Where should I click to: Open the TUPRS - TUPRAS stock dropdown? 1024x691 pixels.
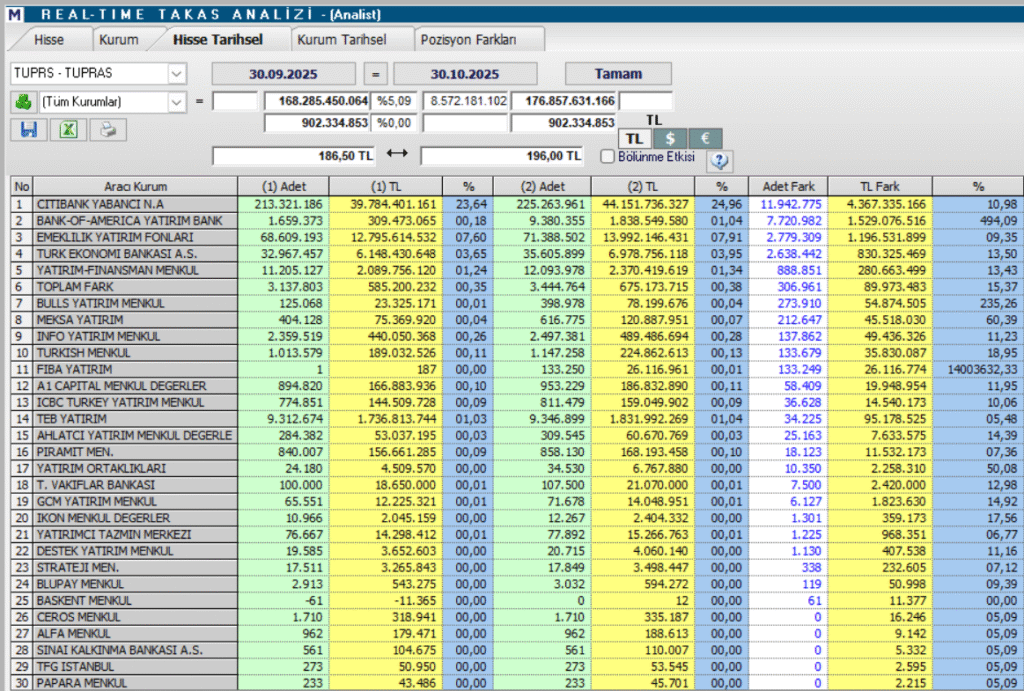(177, 74)
